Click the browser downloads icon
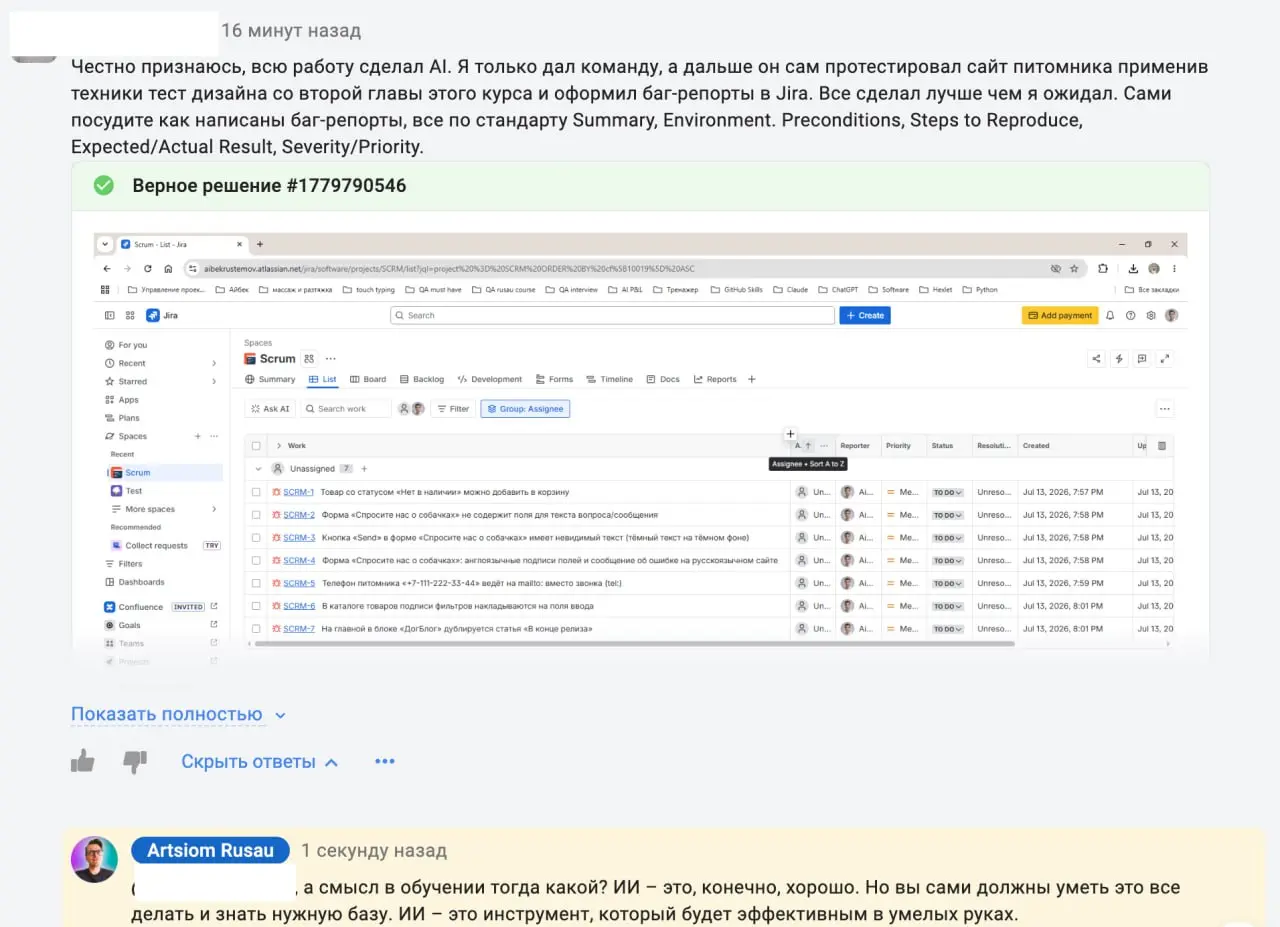This screenshot has height=927, width=1280. 1133,268
